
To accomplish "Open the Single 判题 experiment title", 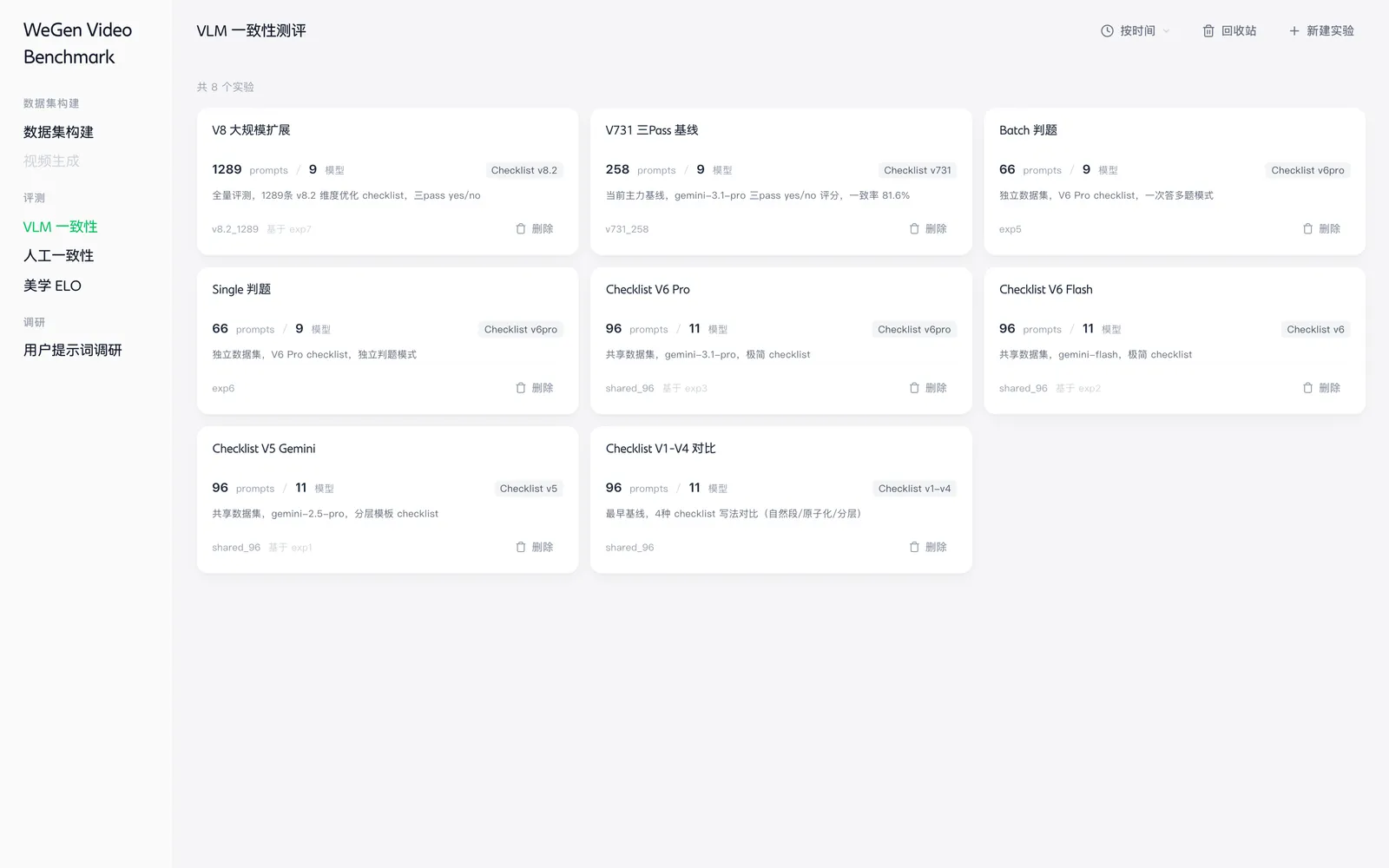I will pyautogui.click(x=241, y=289).
